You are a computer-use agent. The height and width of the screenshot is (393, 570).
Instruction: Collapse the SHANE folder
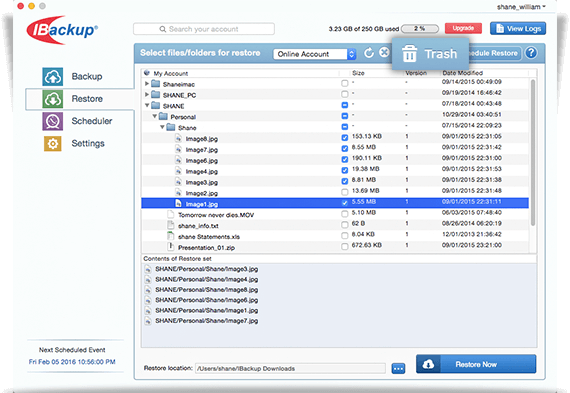tap(147, 105)
